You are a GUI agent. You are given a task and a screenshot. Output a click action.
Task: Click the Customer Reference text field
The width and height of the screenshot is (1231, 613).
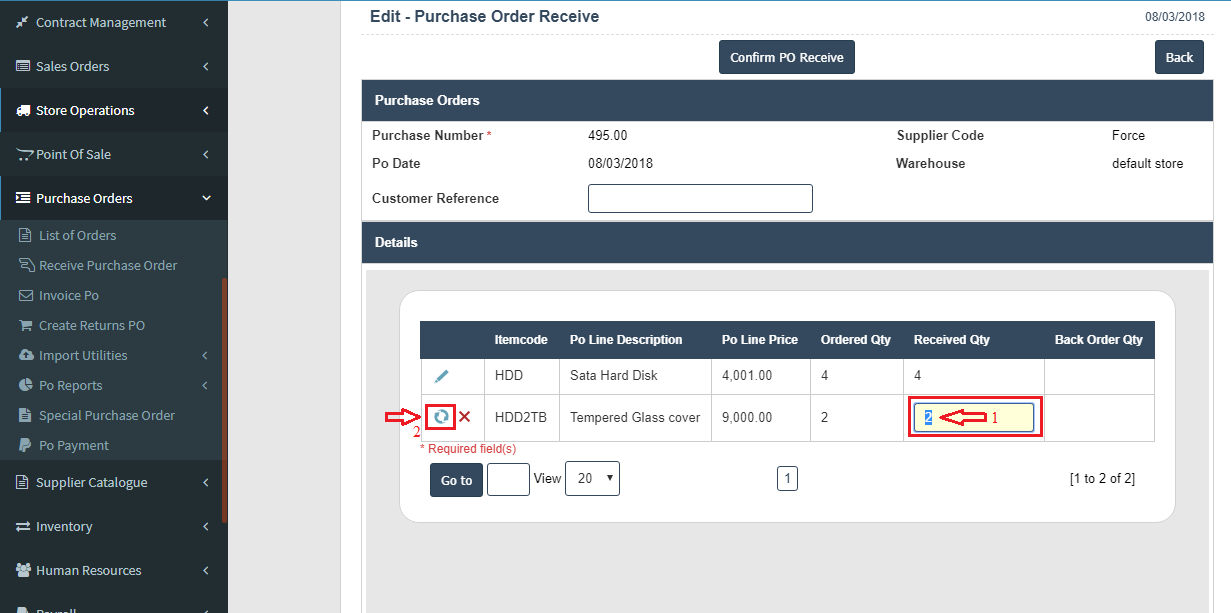point(700,199)
